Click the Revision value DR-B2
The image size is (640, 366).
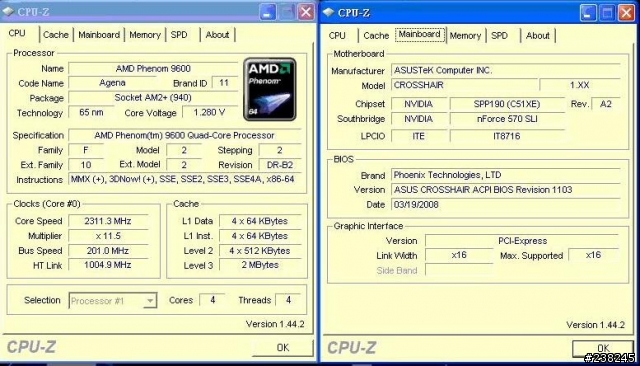pyautogui.click(x=280, y=165)
